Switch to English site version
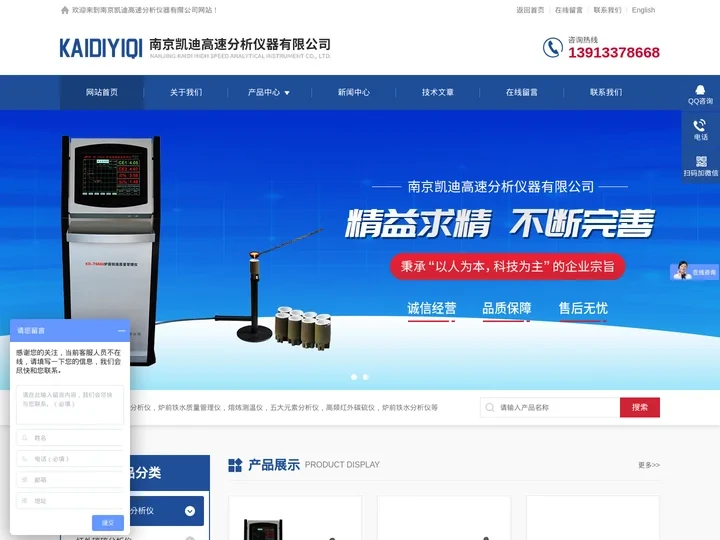This screenshot has height=540, width=720. coord(643,10)
